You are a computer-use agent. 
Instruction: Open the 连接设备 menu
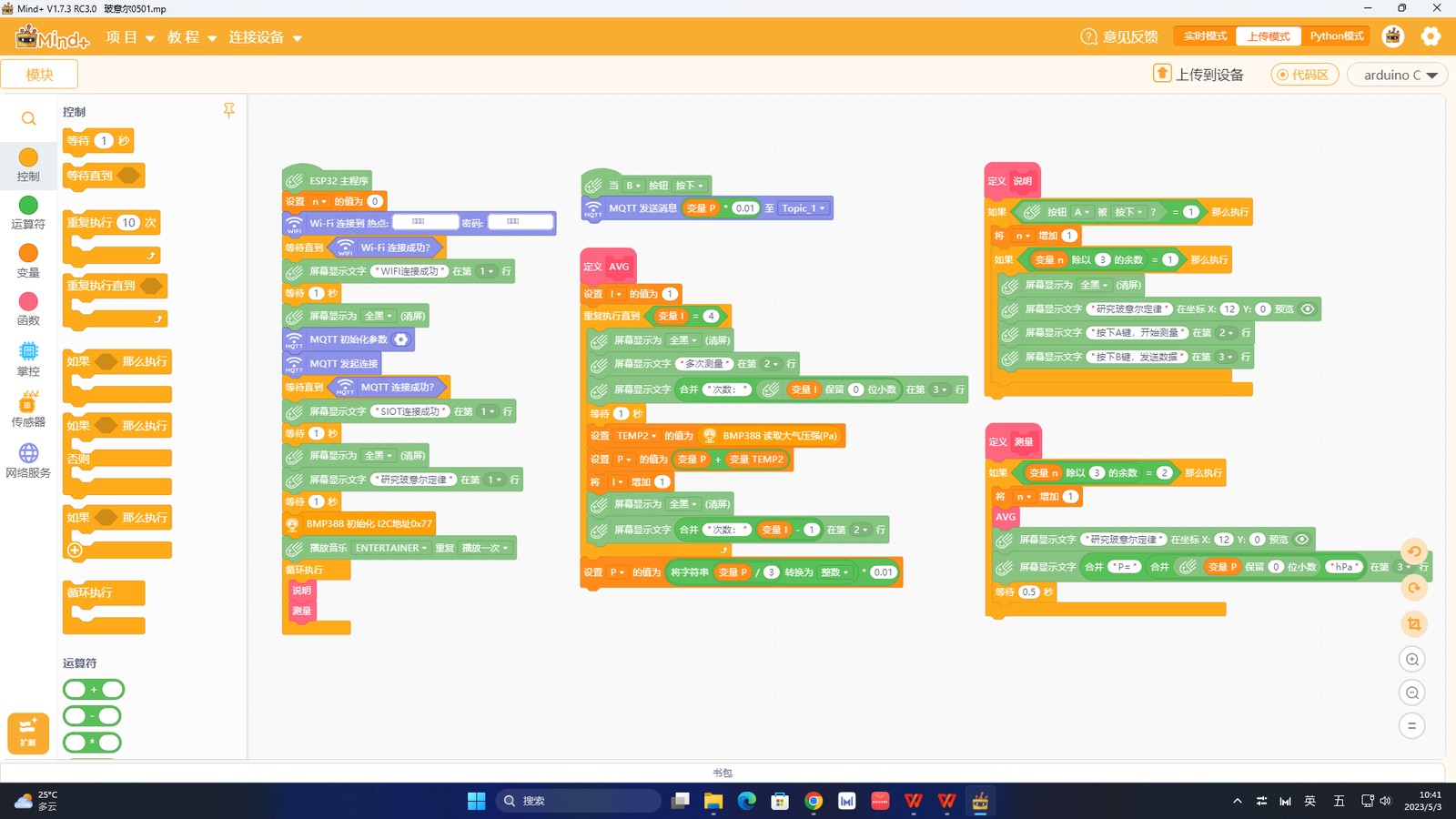click(265, 37)
